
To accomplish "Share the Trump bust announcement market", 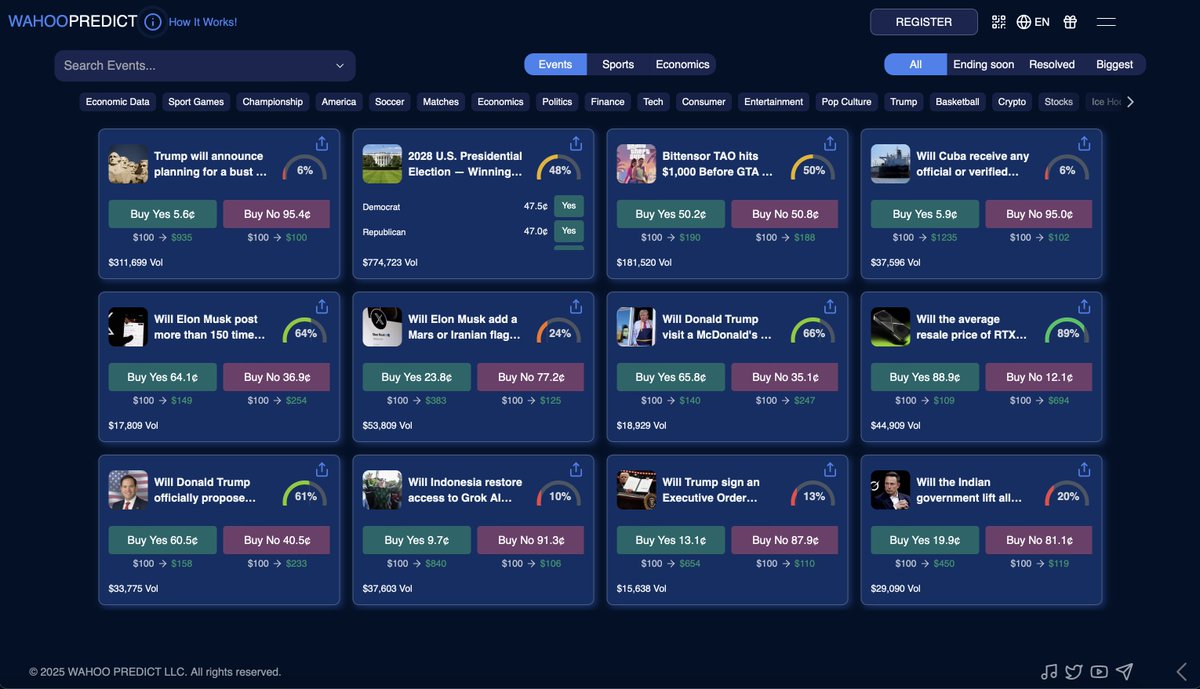I will pos(321,143).
